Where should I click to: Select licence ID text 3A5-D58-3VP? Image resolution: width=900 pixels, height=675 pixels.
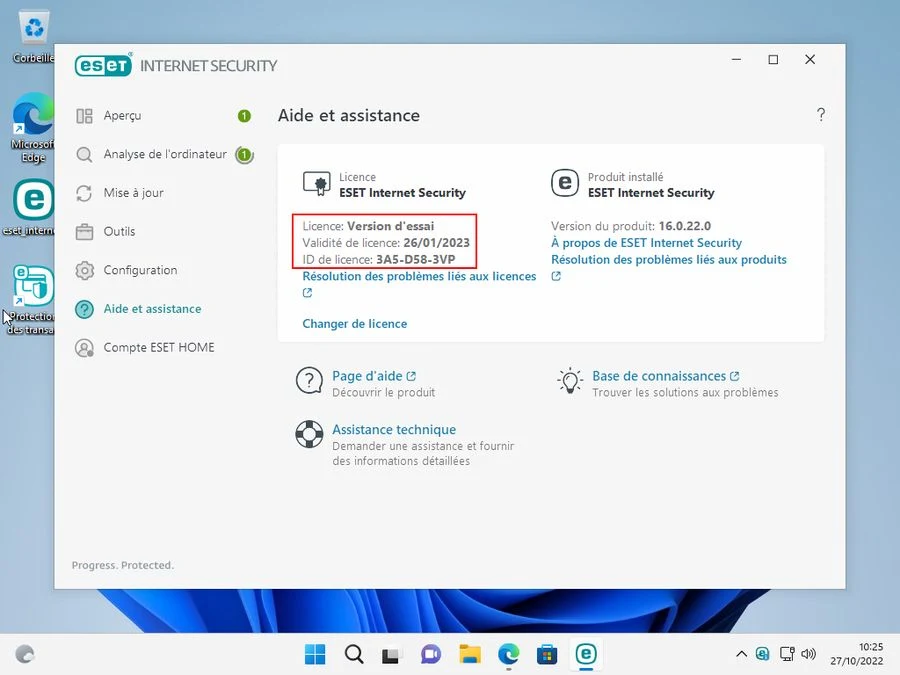pyautogui.click(x=416, y=259)
